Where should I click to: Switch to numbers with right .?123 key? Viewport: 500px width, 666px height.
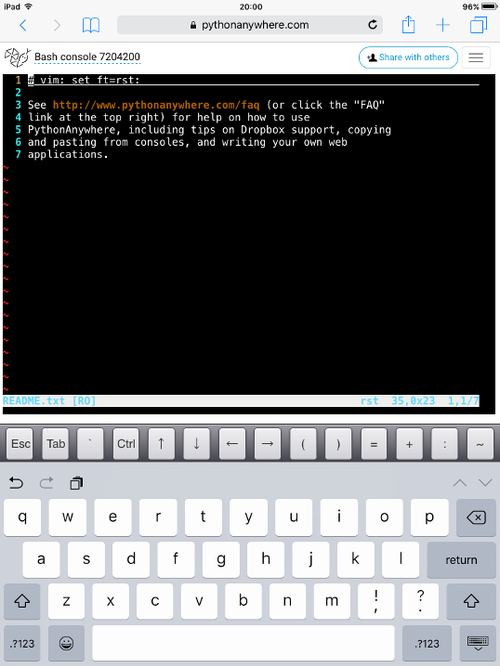pyautogui.click(x=427, y=643)
